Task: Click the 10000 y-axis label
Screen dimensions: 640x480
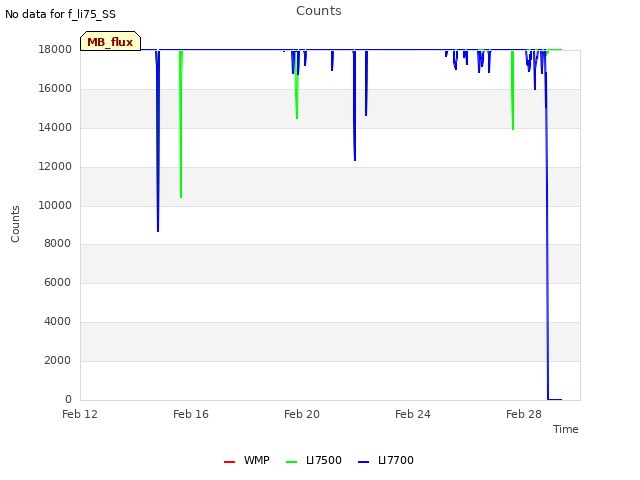Action: [55, 205]
